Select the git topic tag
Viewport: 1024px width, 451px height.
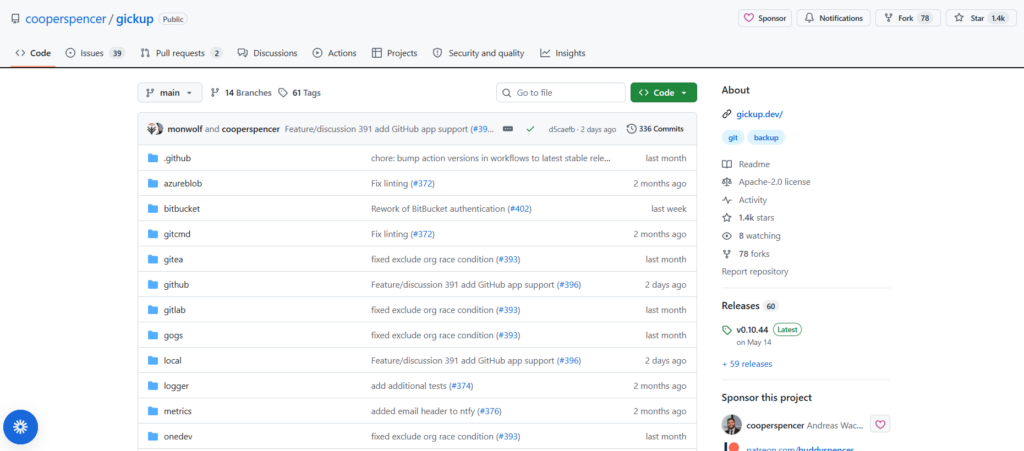point(733,138)
